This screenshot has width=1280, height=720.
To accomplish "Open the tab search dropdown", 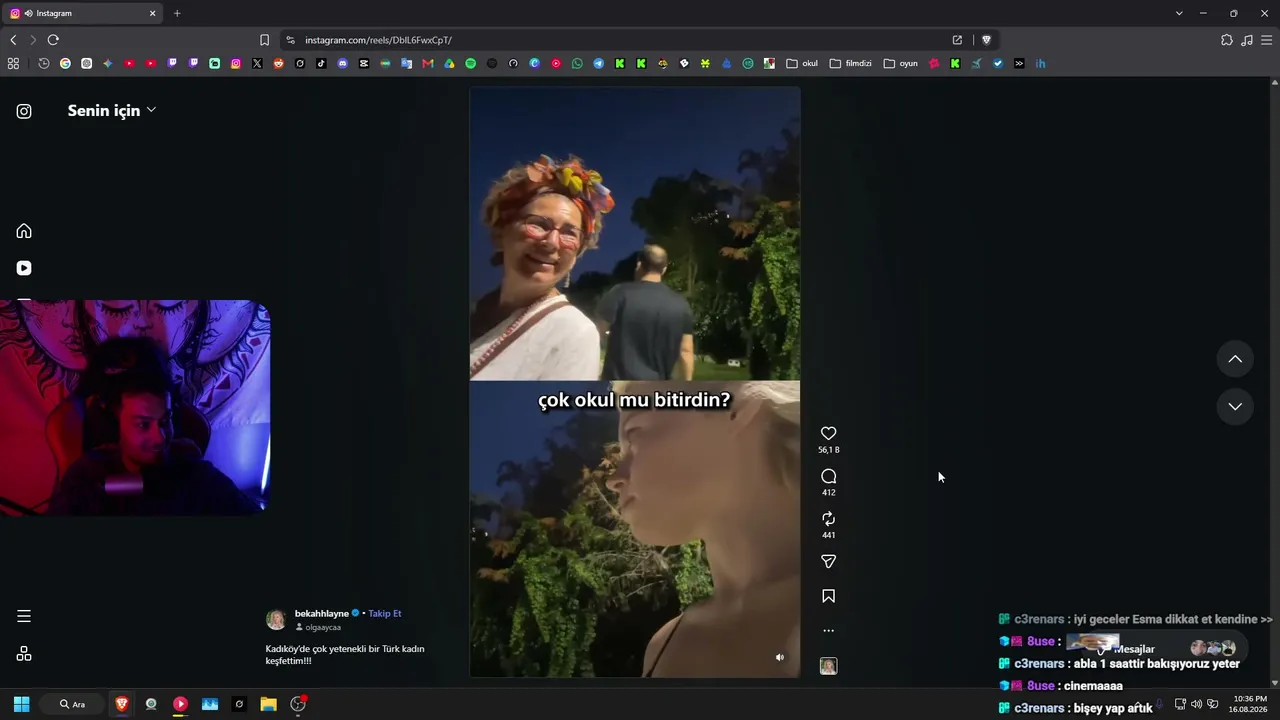I will [x=1179, y=13].
